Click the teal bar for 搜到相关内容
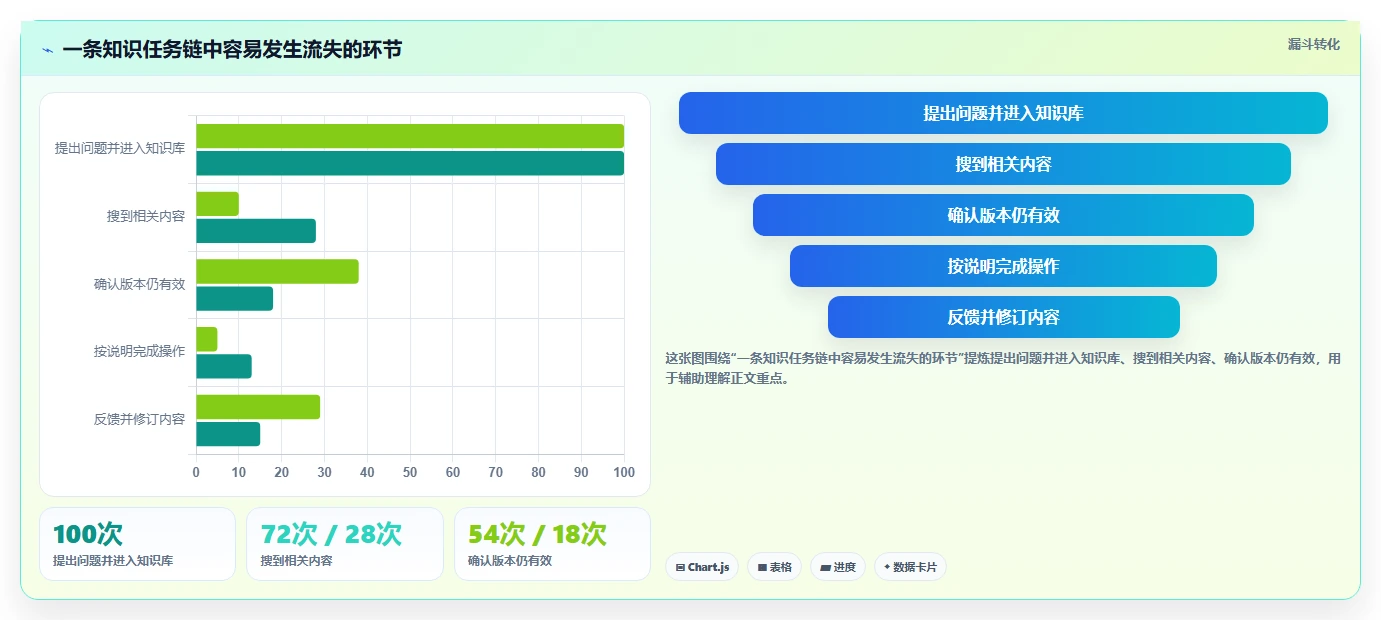 (256, 231)
